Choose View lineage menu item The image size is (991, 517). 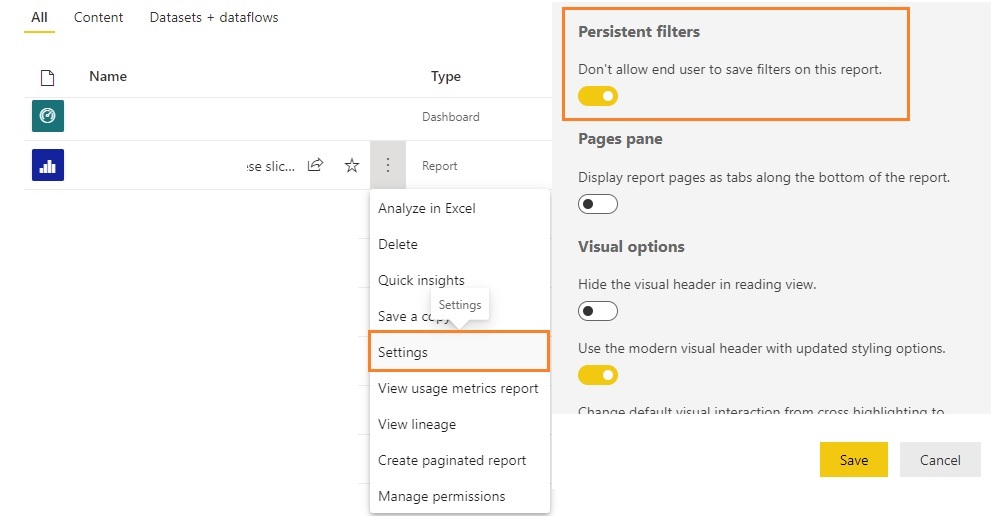459,425
